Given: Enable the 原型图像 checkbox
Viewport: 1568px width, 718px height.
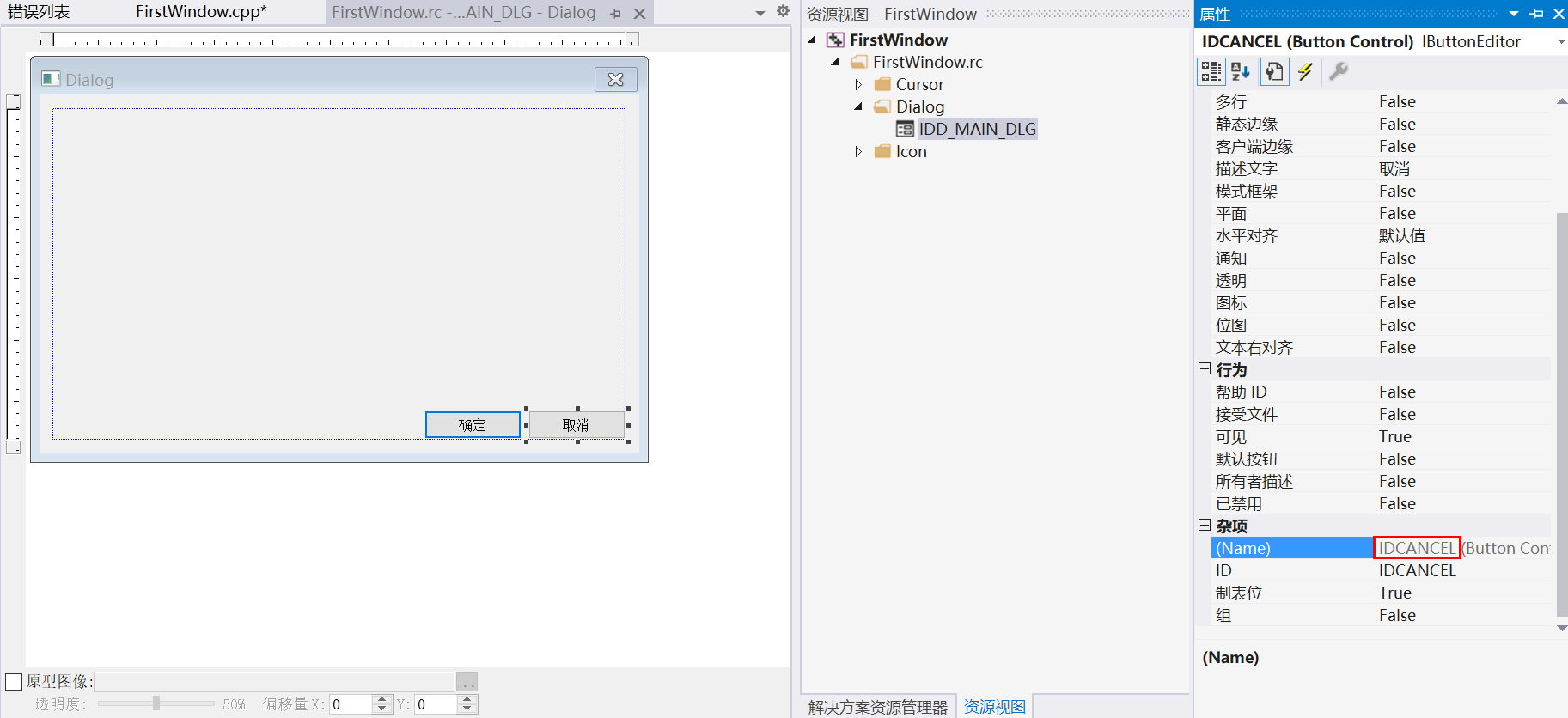Looking at the screenshot, I should [14, 682].
